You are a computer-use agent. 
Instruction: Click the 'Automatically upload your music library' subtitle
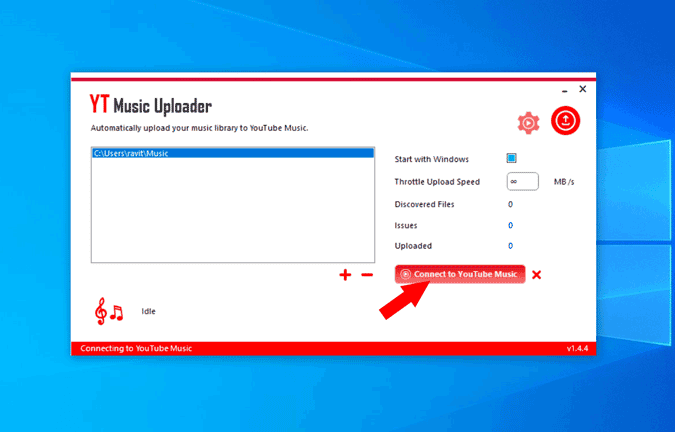(199, 128)
